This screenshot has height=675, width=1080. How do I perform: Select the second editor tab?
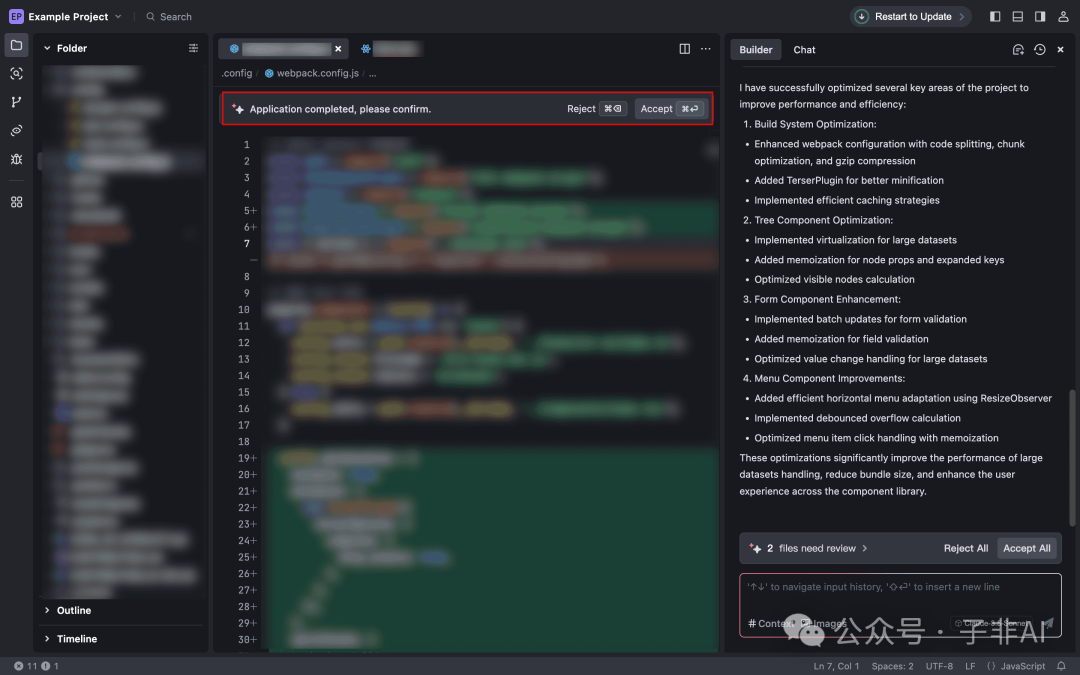pyautogui.click(x=390, y=49)
